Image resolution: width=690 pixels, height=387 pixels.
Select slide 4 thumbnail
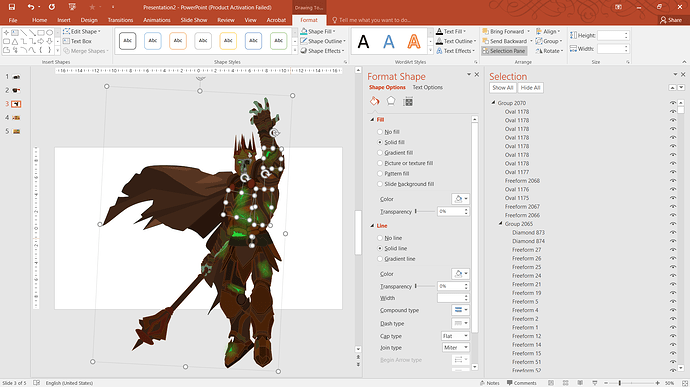pyautogui.click(x=16, y=118)
